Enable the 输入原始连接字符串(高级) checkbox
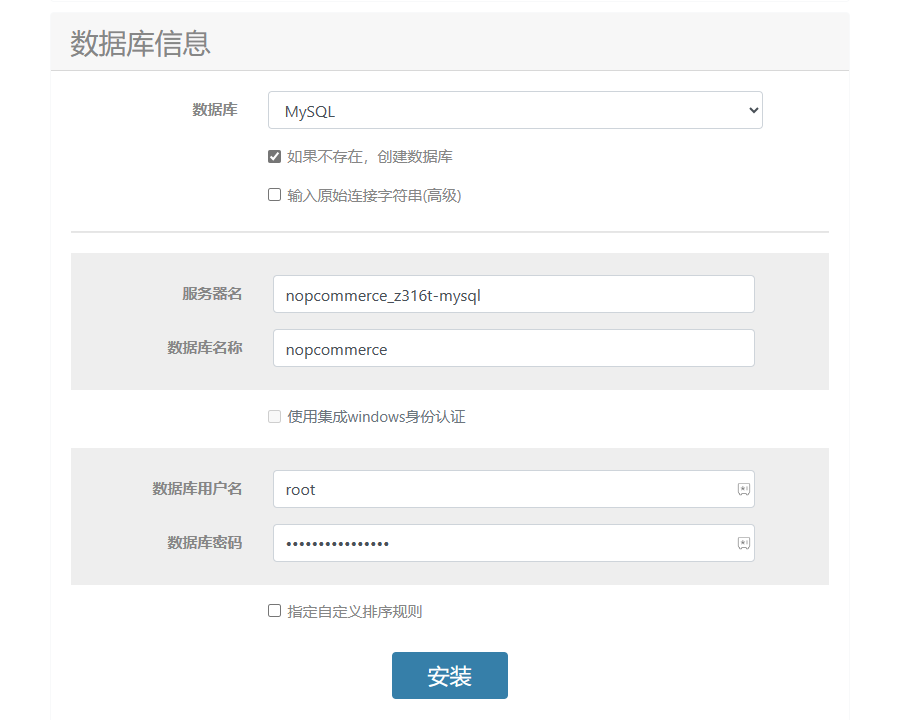The image size is (917, 720). [274, 195]
